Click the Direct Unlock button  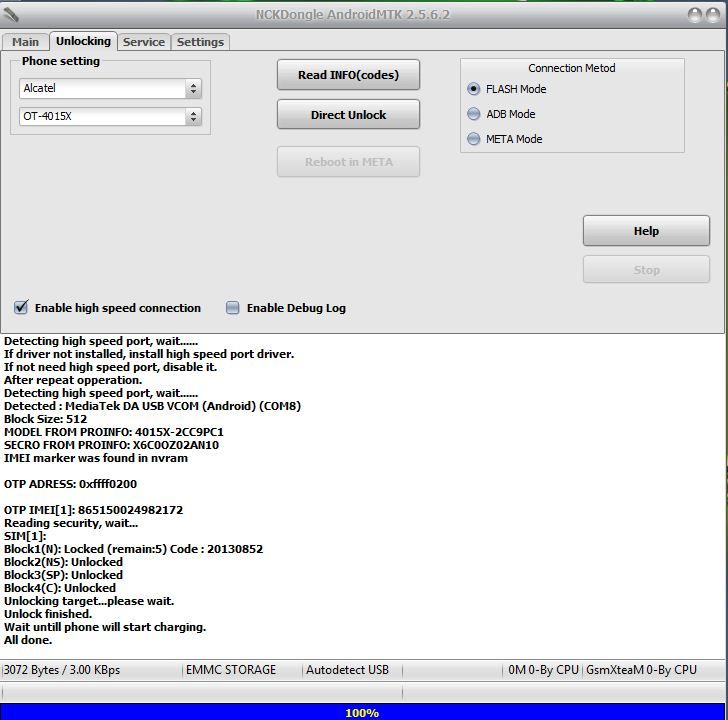pos(348,115)
